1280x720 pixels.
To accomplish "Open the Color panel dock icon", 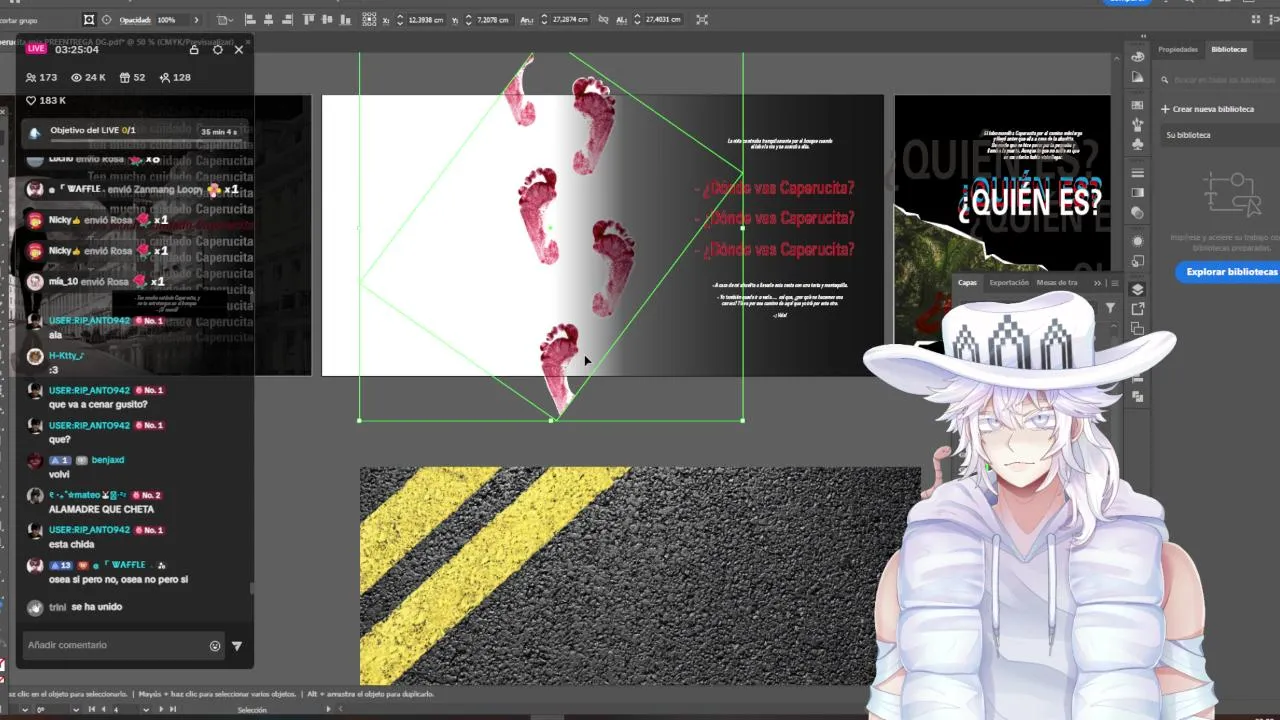I will (1138, 57).
